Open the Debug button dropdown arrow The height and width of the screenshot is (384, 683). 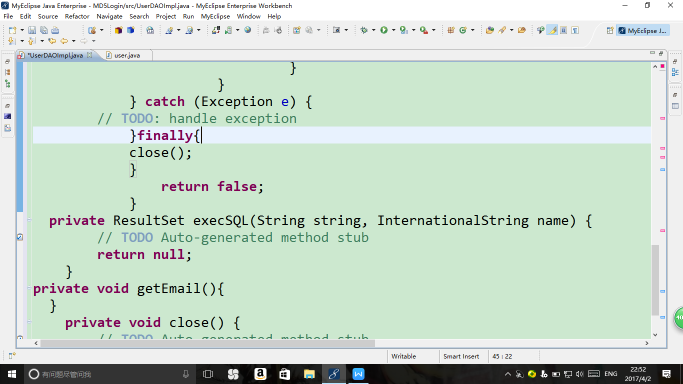pos(373,30)
